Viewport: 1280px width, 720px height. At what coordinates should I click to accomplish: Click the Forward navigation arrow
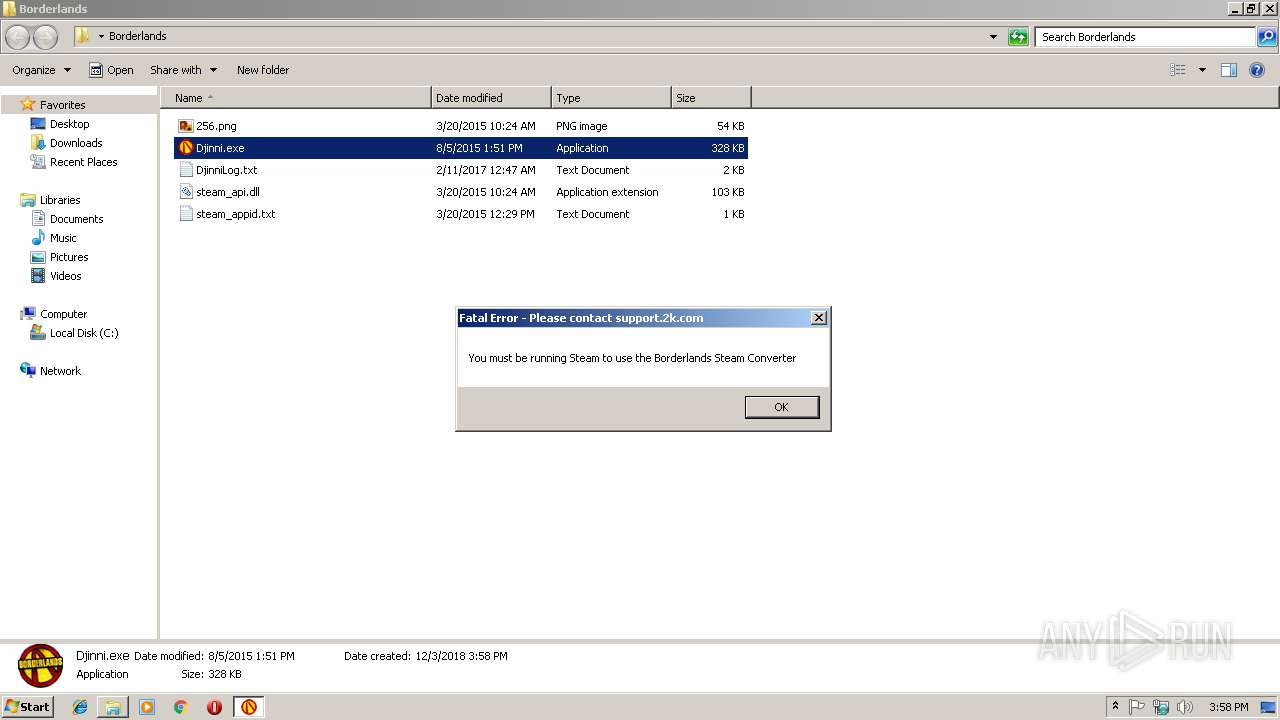pos(46,37)
